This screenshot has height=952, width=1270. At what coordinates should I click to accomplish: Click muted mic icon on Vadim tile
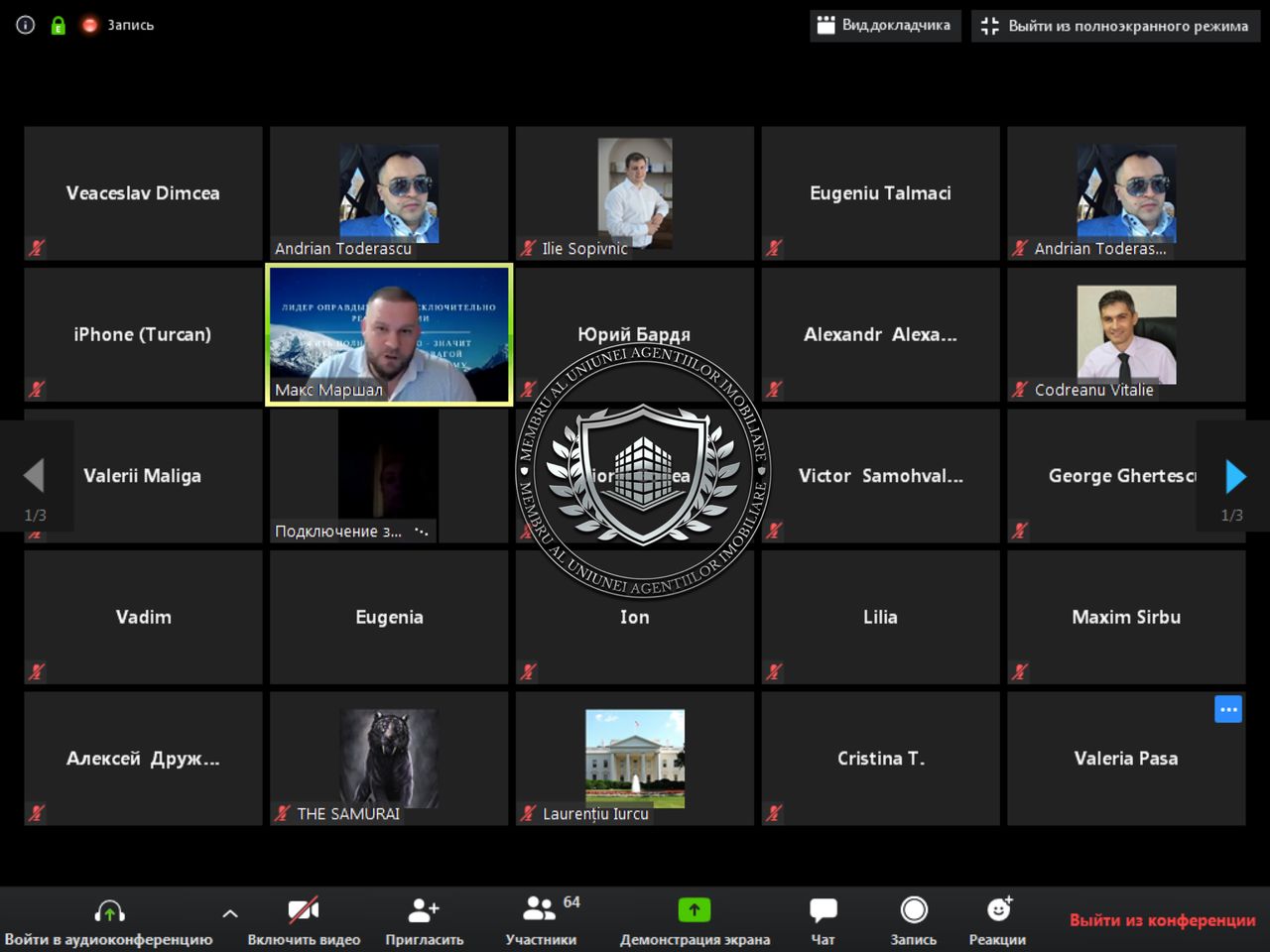37,671
